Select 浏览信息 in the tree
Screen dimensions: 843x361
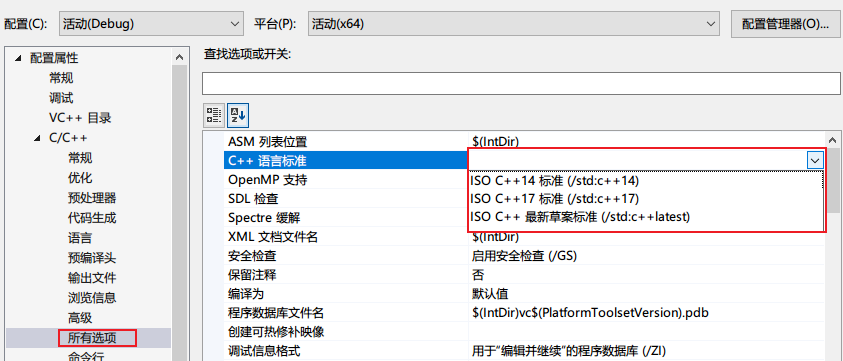[x=92, y=298]
